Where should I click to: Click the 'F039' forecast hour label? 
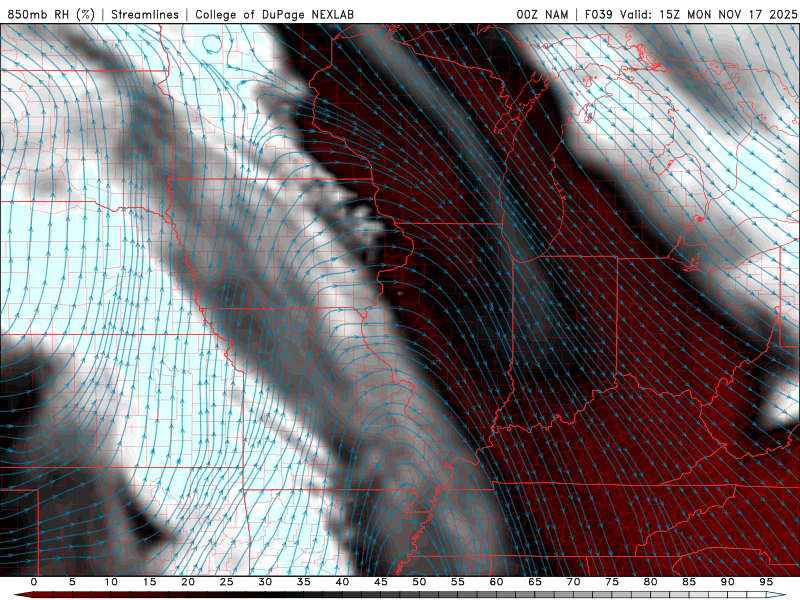tap(598, 14)
